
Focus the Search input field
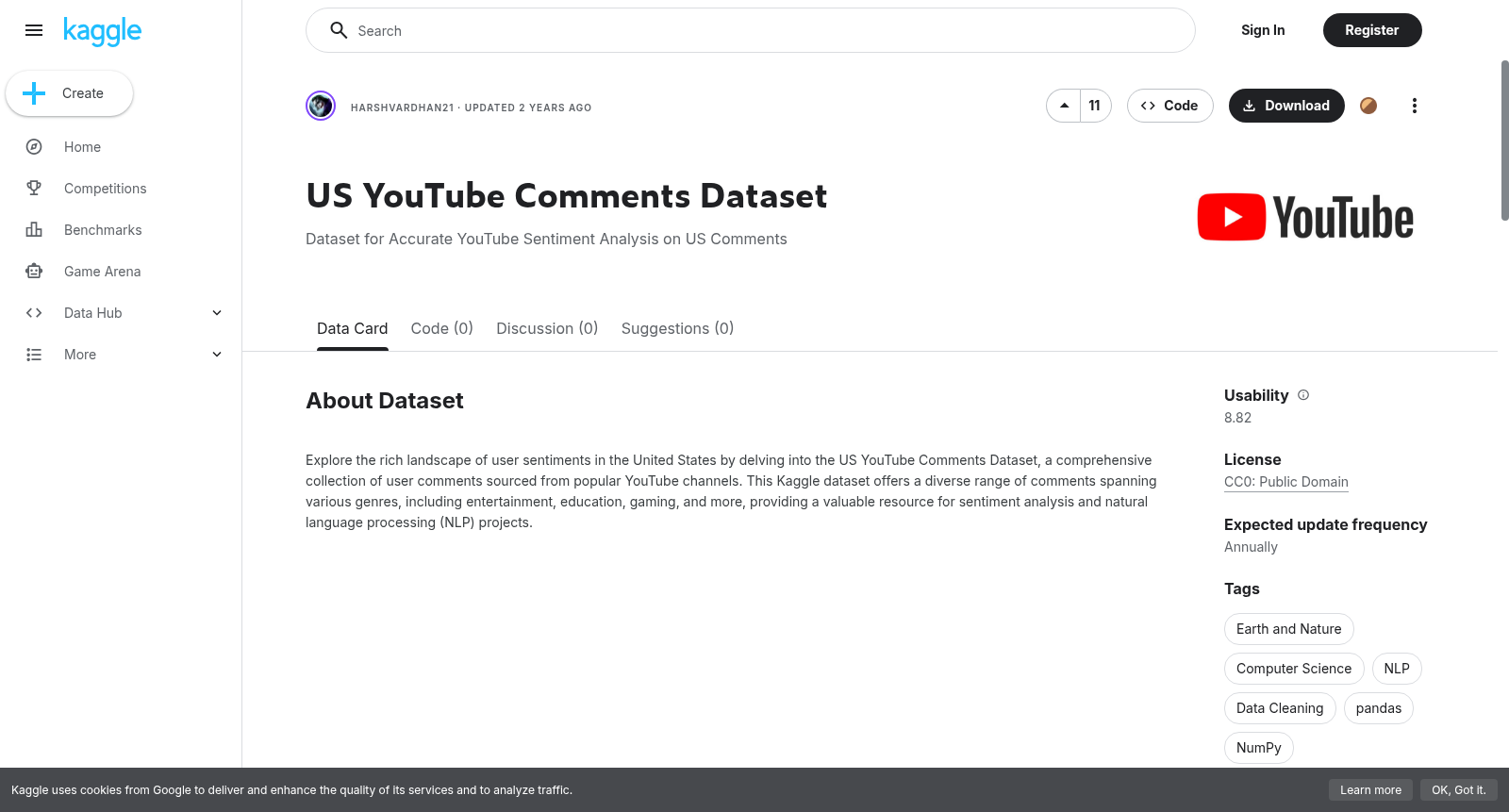coord(751,30)
